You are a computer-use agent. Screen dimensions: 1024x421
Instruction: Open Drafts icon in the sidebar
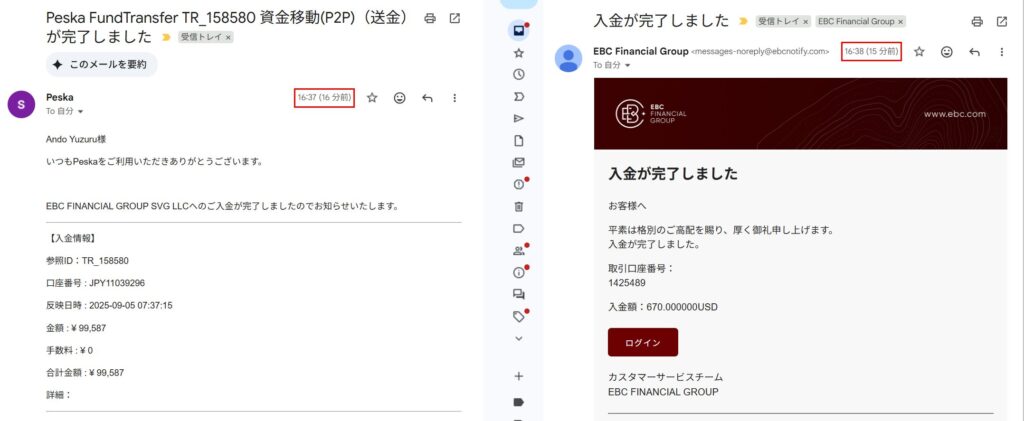519,140
